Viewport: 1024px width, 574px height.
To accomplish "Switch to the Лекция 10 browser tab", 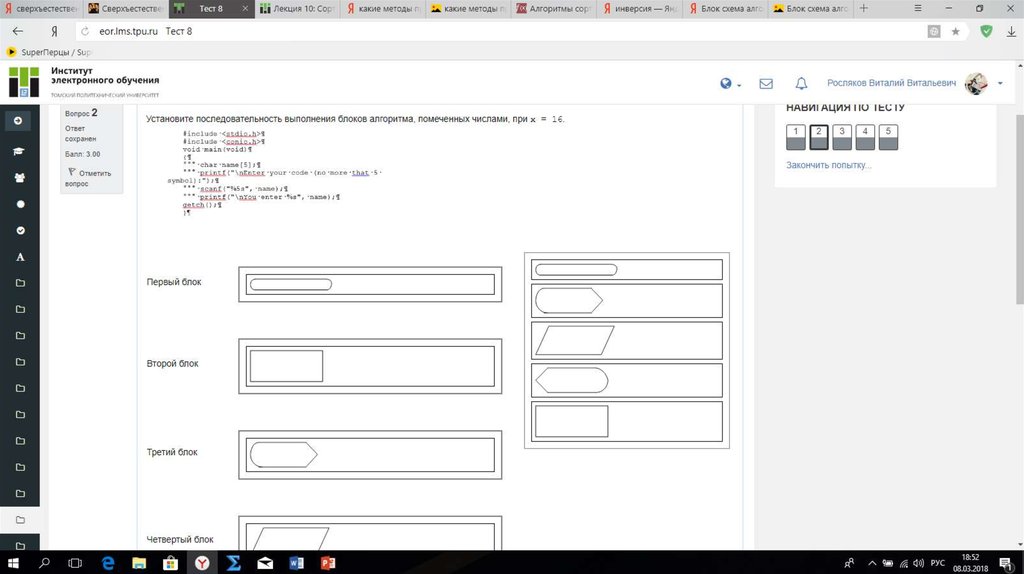I will point(297,8).
